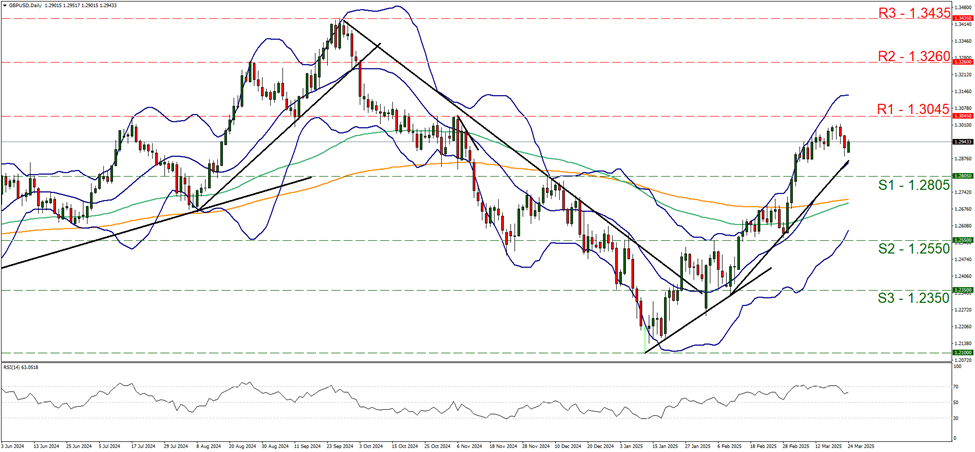Click the red 1.3260 price tag on axis

click(961, 62)
